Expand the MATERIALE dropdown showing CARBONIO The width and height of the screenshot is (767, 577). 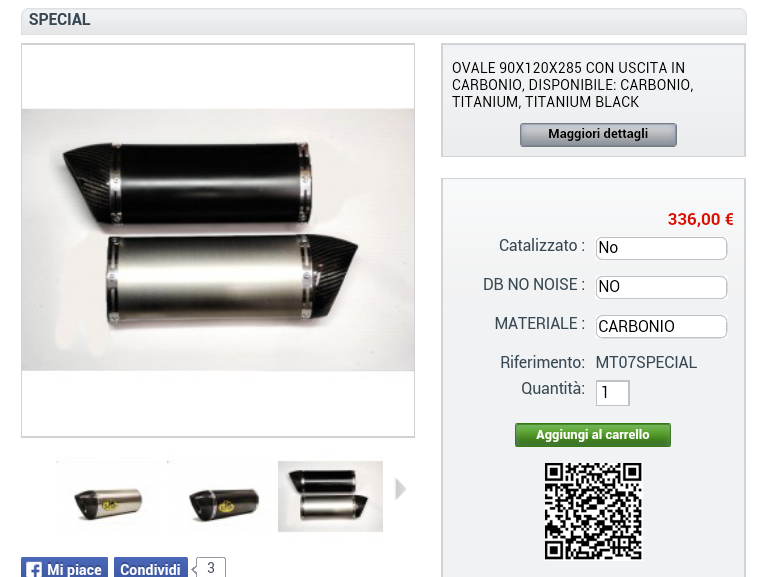(x=661, y=326)
